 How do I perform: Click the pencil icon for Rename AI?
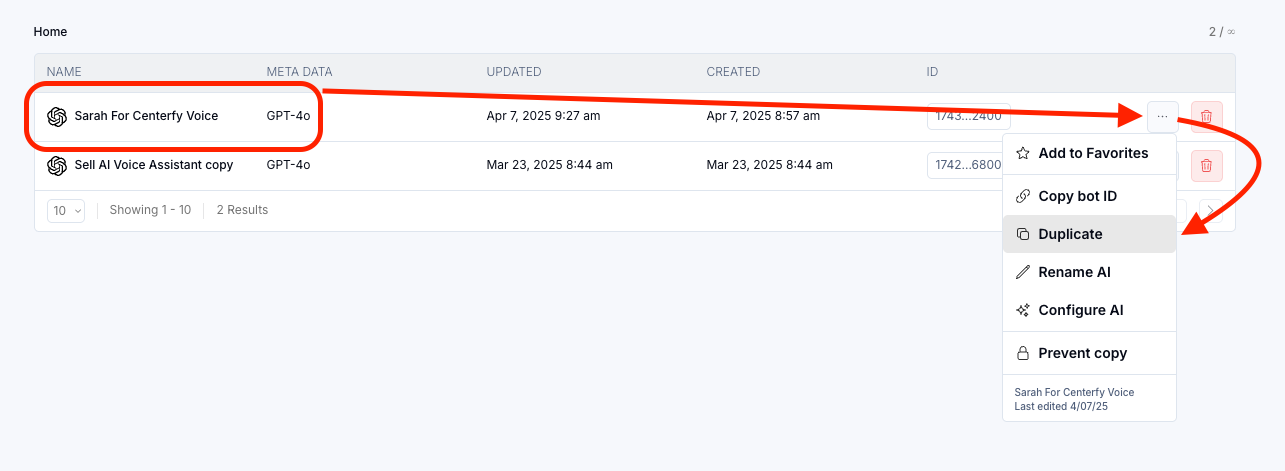[x=1023, y=272]
